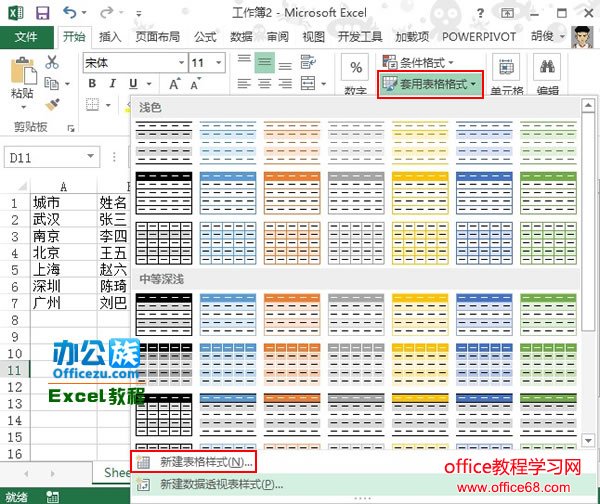
Task: Pick the blue light table style in first 浅色 row
Action: [228, 142]
